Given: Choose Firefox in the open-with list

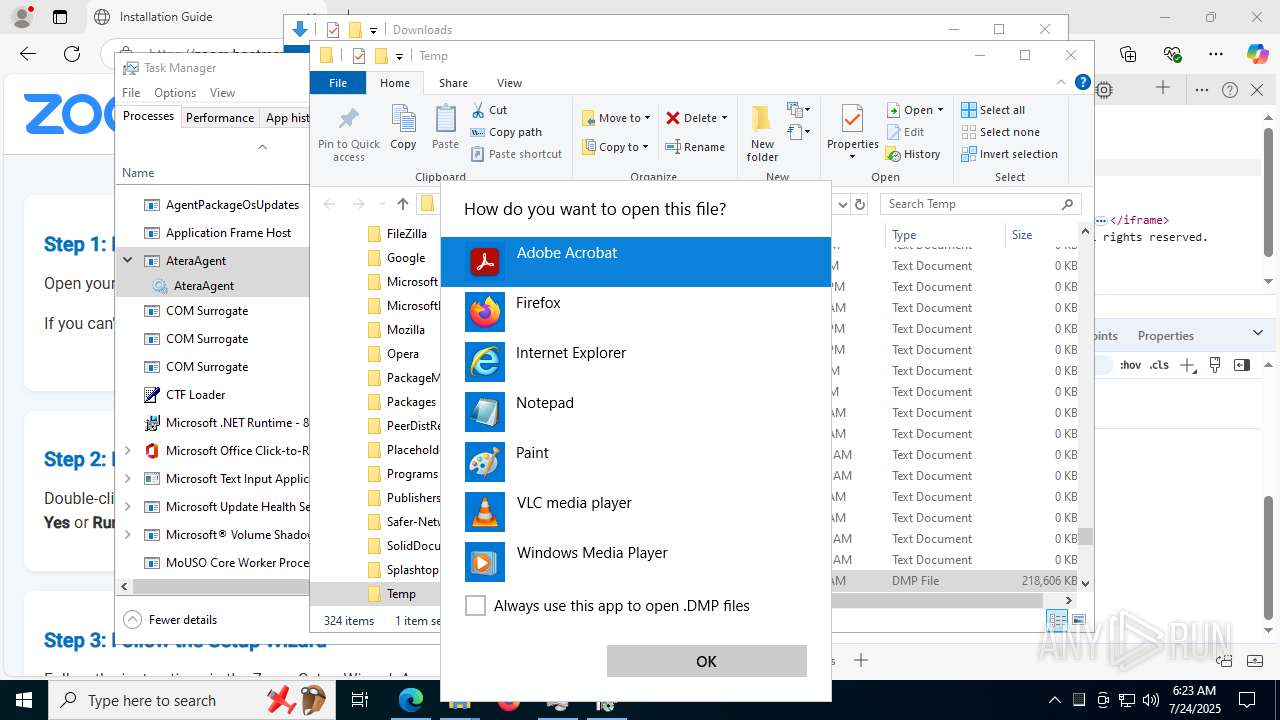Looking at the screenshot, I should pos(636,311).
